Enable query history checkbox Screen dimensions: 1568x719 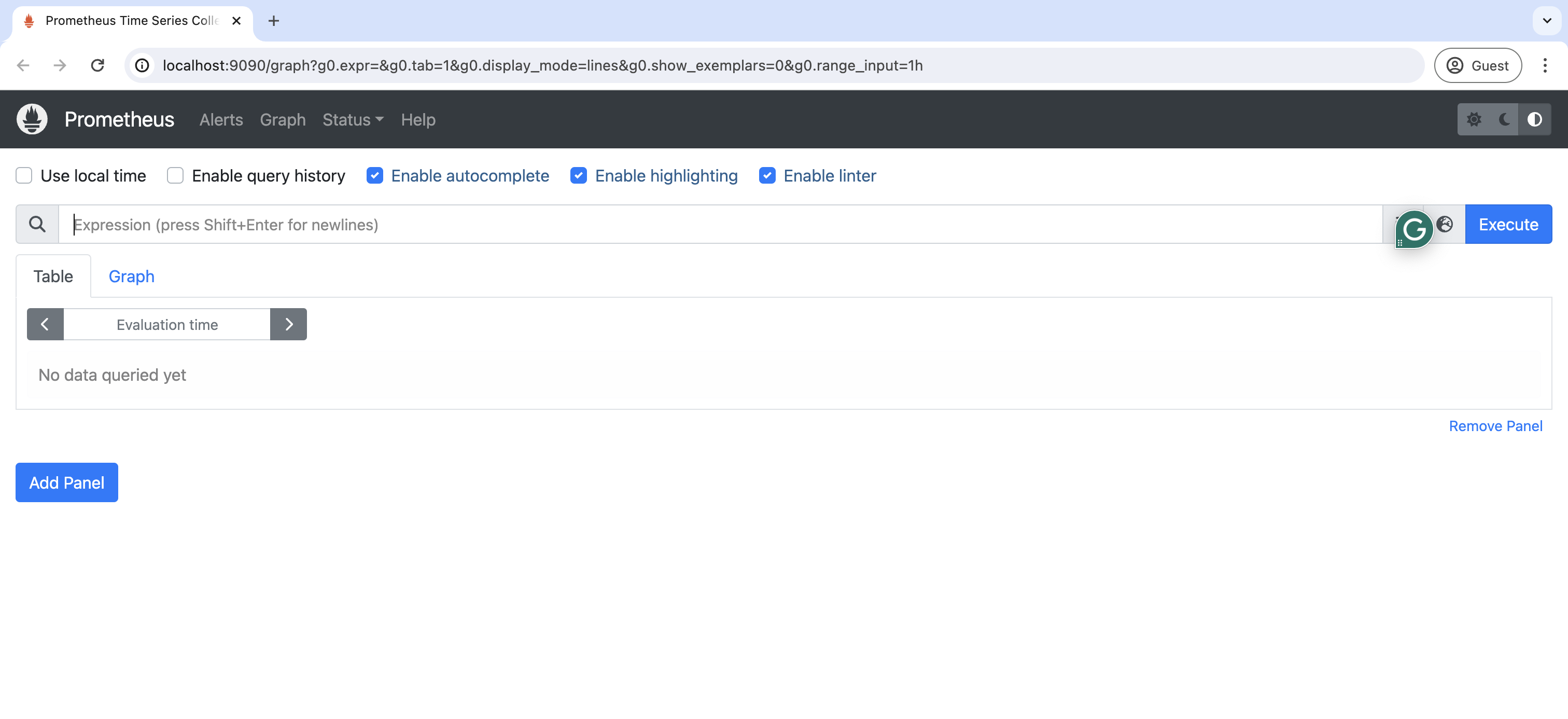[x=175, y=175]
